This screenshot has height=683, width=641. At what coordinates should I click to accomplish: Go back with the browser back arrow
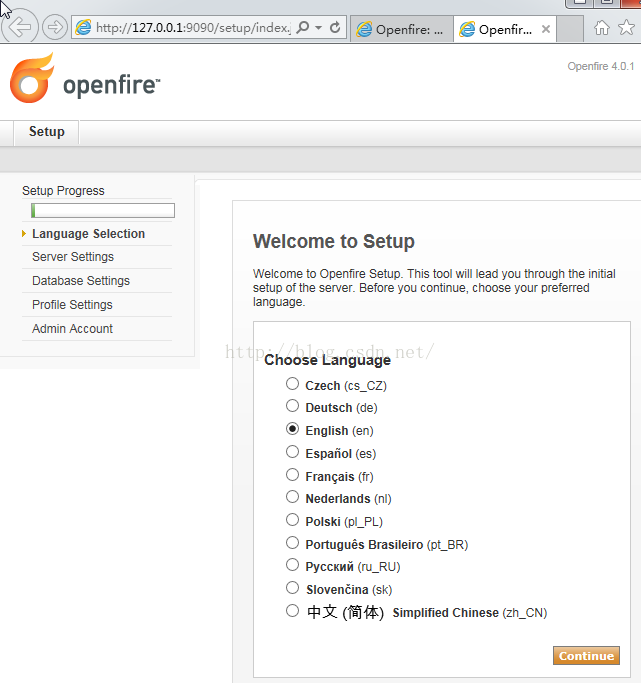pos(20,27)
